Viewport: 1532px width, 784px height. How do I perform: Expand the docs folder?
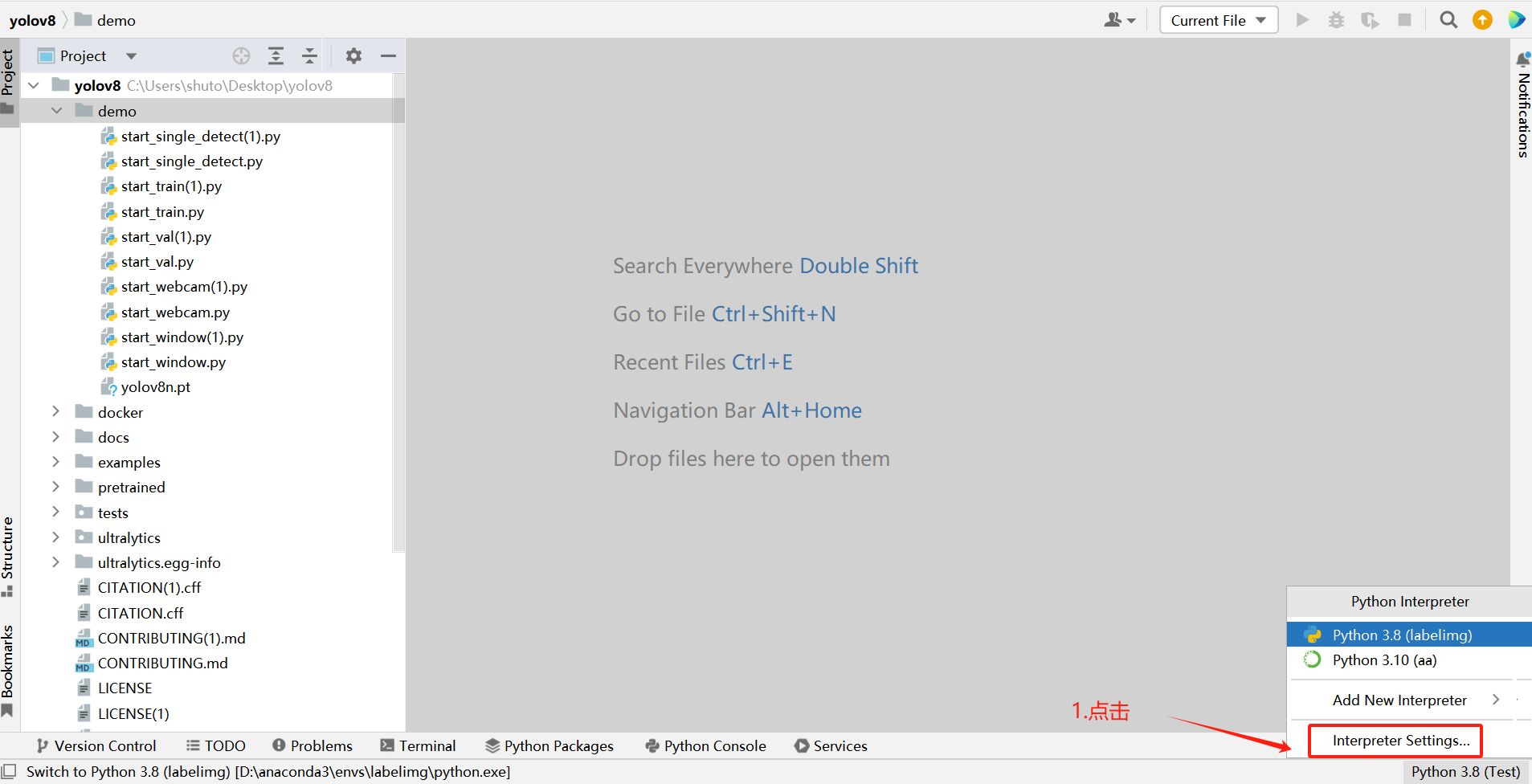tap(56, 437)
